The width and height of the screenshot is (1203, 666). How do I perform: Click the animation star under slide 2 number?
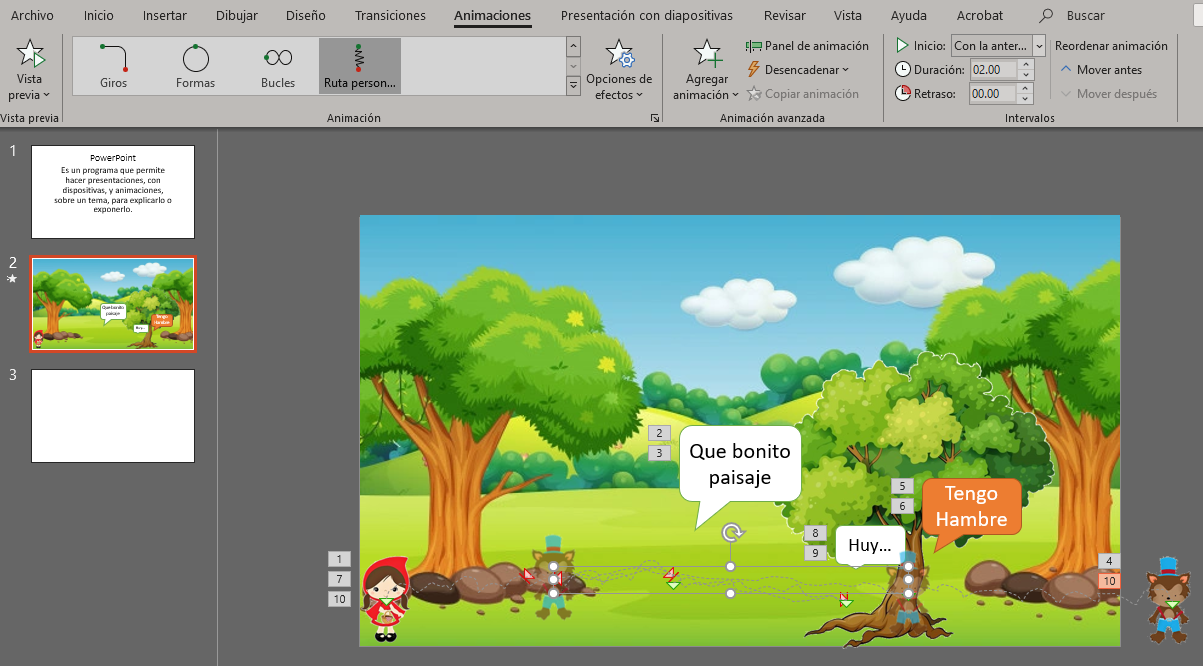13,279
